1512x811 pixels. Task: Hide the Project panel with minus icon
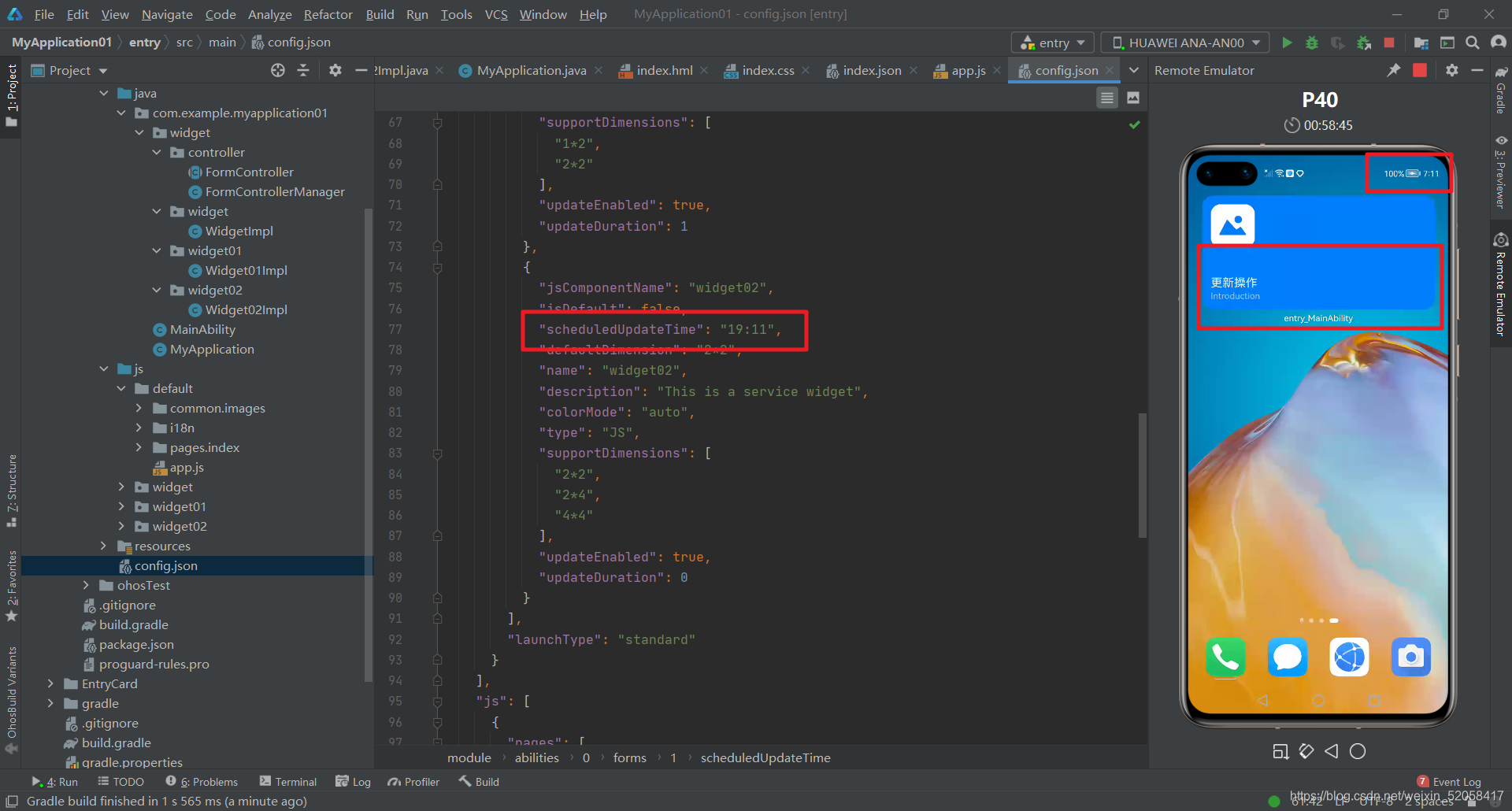(x=361, y=70)
